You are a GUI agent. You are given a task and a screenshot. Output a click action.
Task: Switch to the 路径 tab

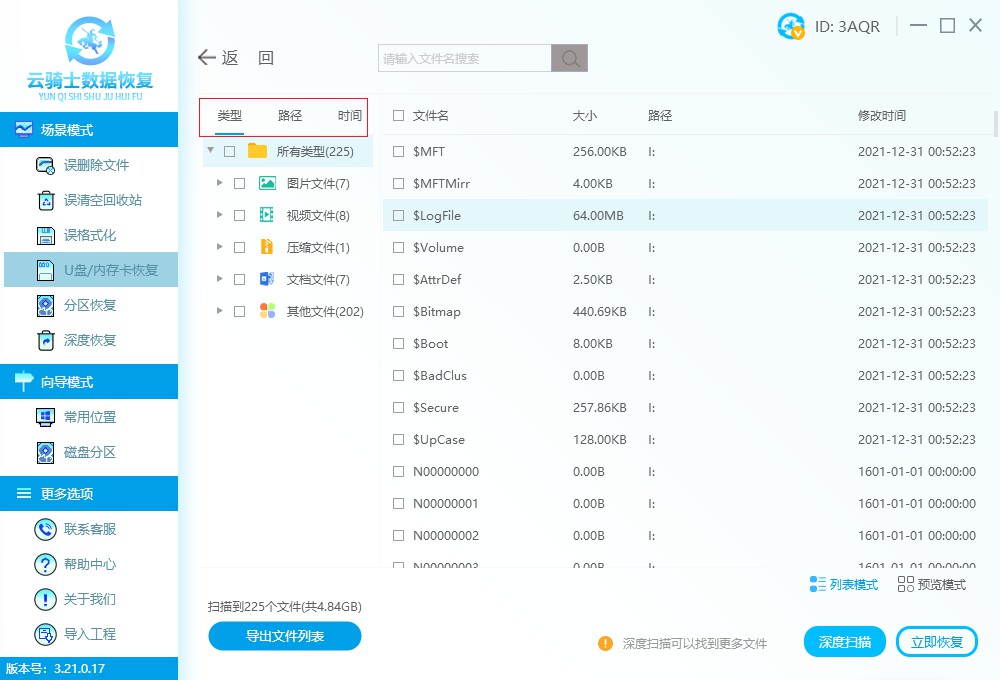[290, 115]
